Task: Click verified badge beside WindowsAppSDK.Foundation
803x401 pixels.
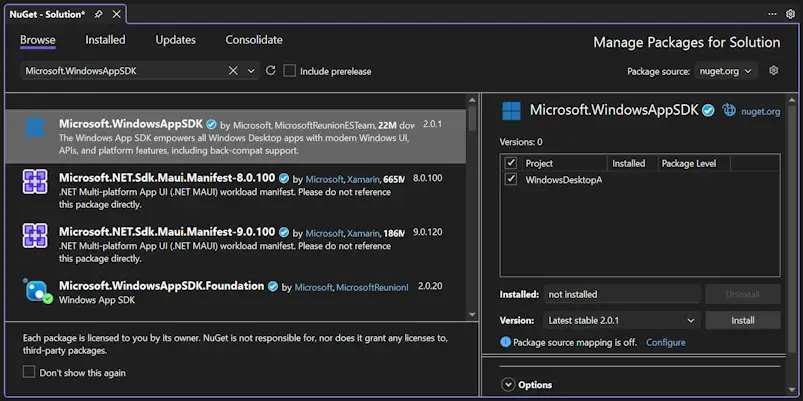Action: [273, 286]
